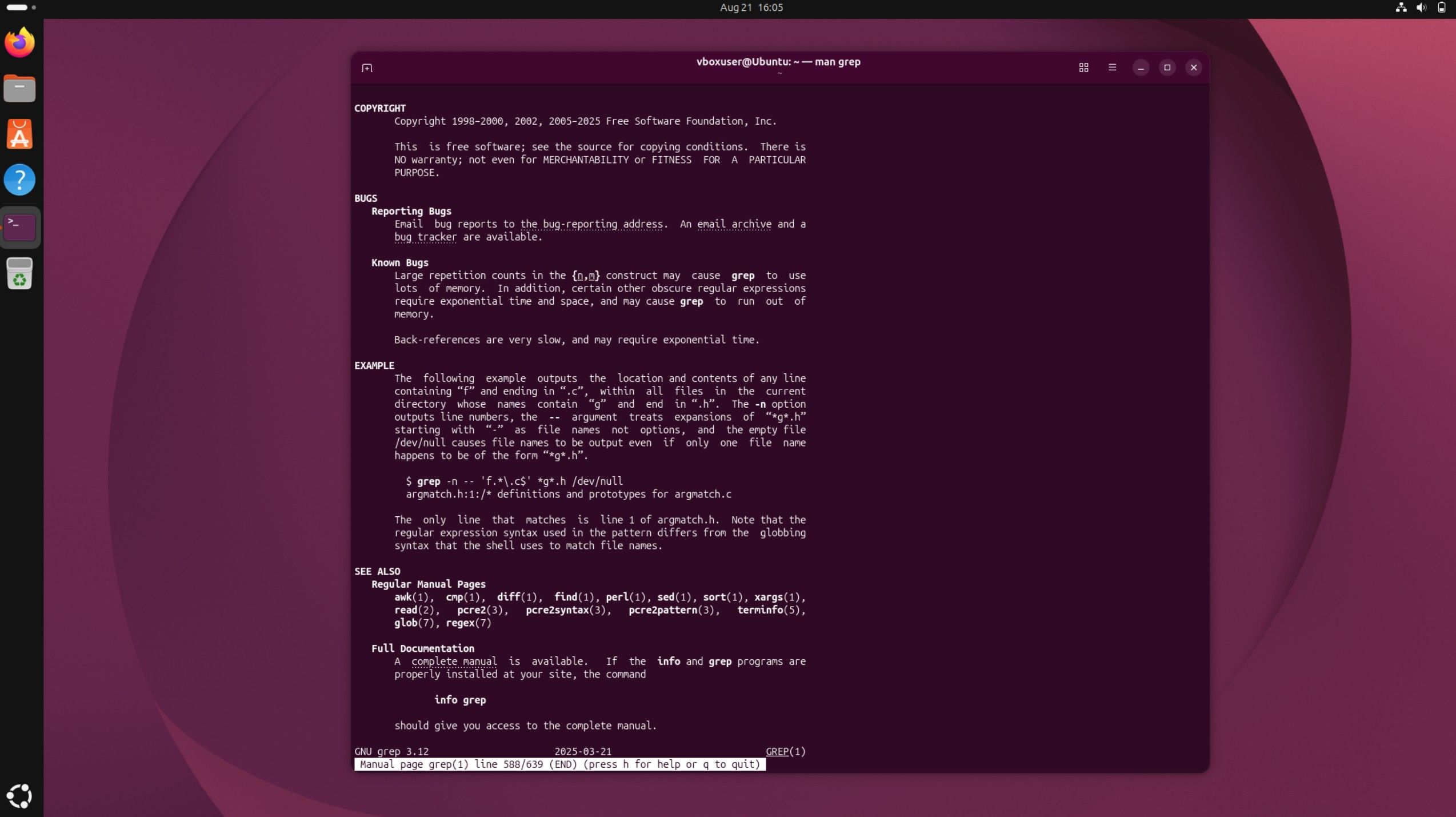The width and height of the screenshot is (1456, 817).
Task: Select the Terminal icon in dock
Action: (x=20, y=227)
